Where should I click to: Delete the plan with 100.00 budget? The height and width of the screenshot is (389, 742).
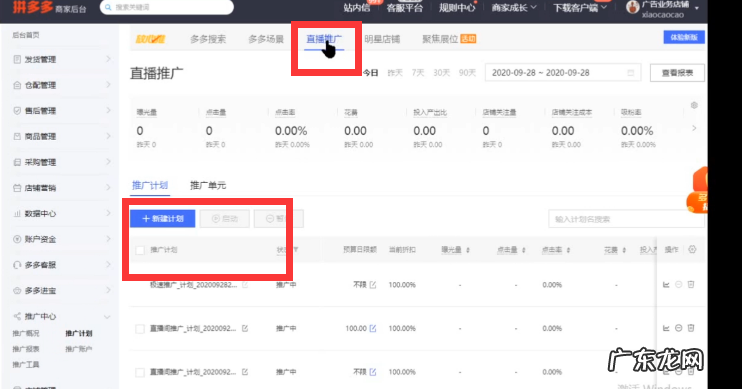[x=691, y=328]
